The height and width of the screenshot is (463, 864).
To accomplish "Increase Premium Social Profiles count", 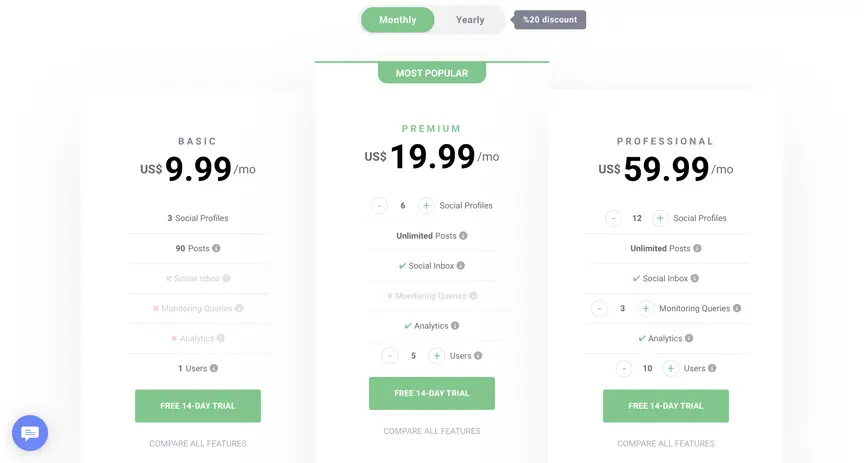I will click(426, 206).
